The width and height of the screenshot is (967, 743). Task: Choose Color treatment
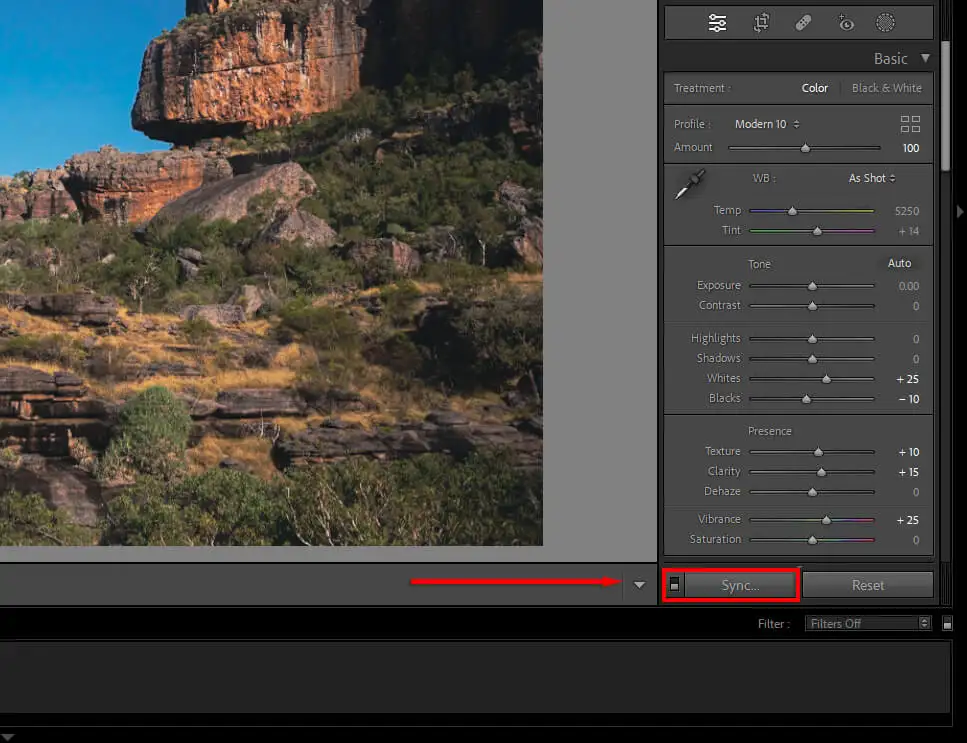(814, 88)
